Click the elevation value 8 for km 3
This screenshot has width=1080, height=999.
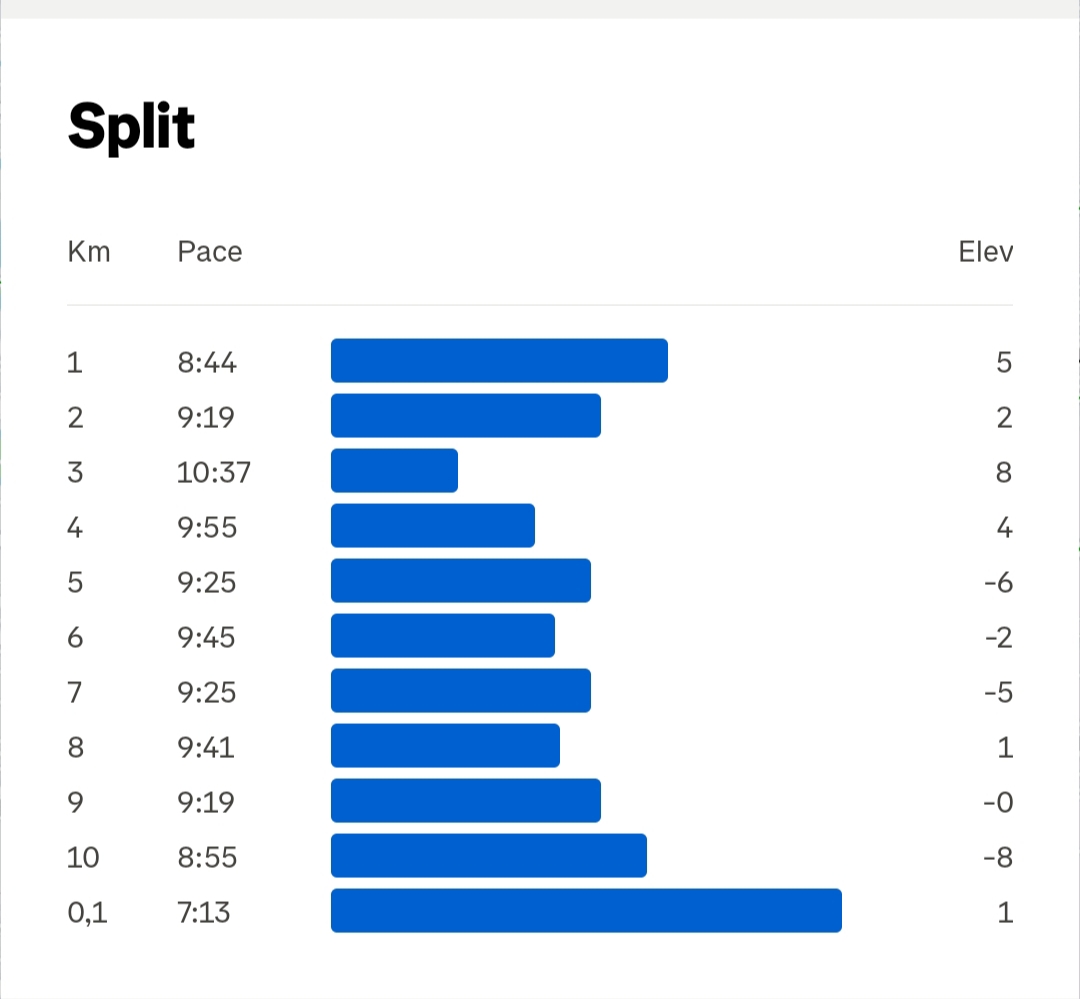pyautogui.click(x=1004, y=473)
